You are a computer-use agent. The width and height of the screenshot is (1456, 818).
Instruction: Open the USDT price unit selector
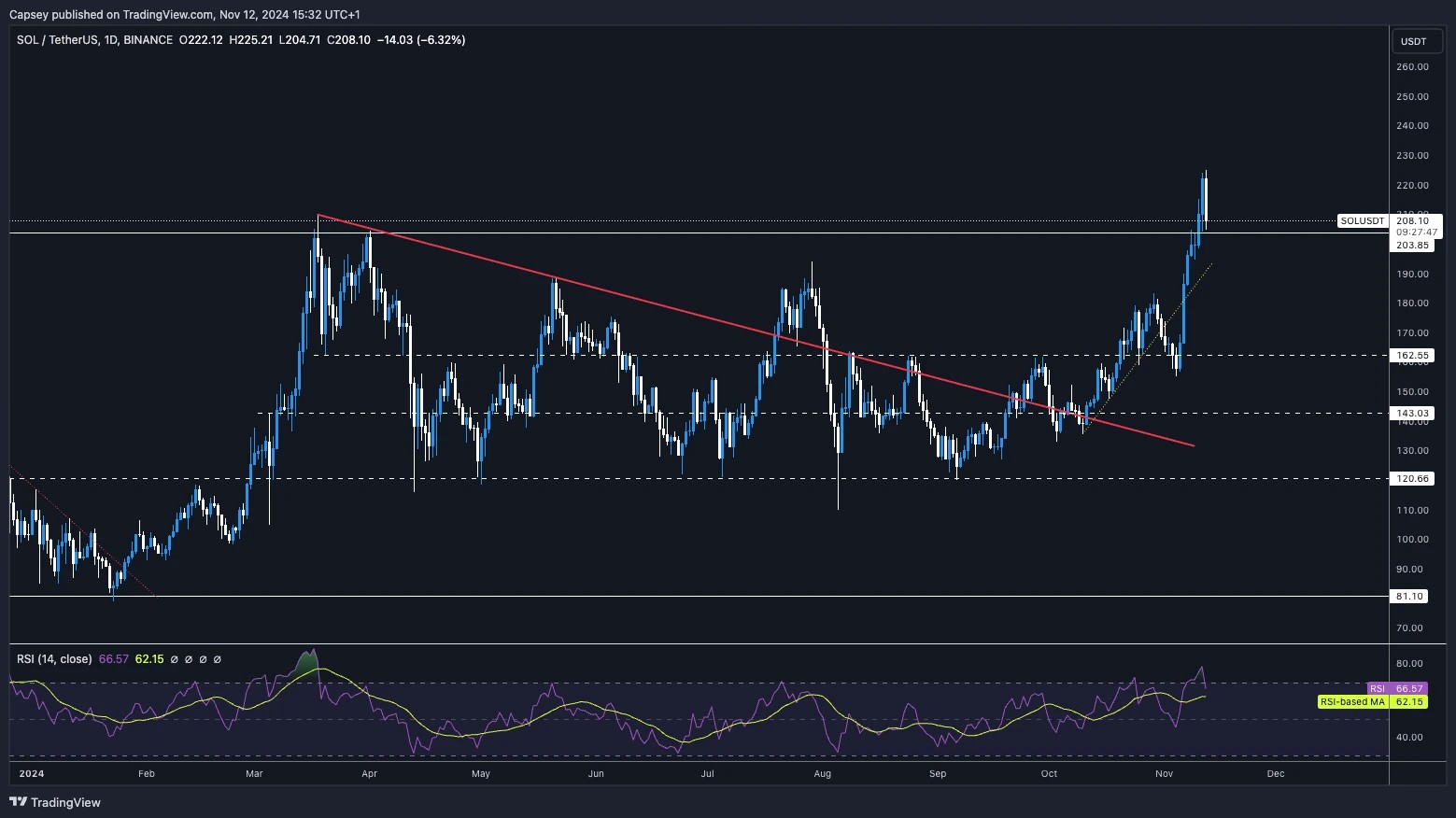coord(1416,41)
